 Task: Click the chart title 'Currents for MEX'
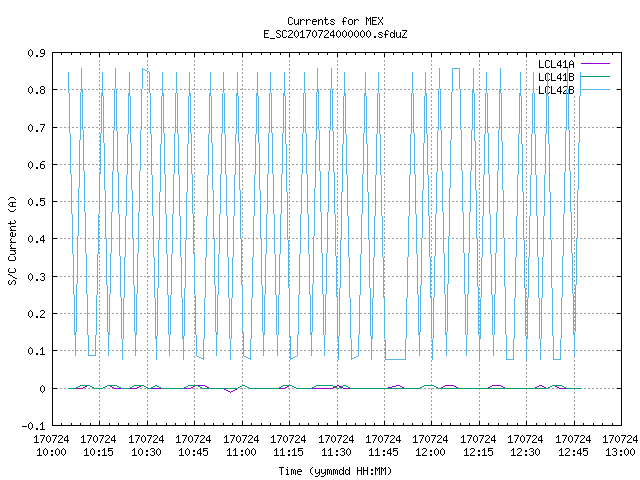click(335, 21)
